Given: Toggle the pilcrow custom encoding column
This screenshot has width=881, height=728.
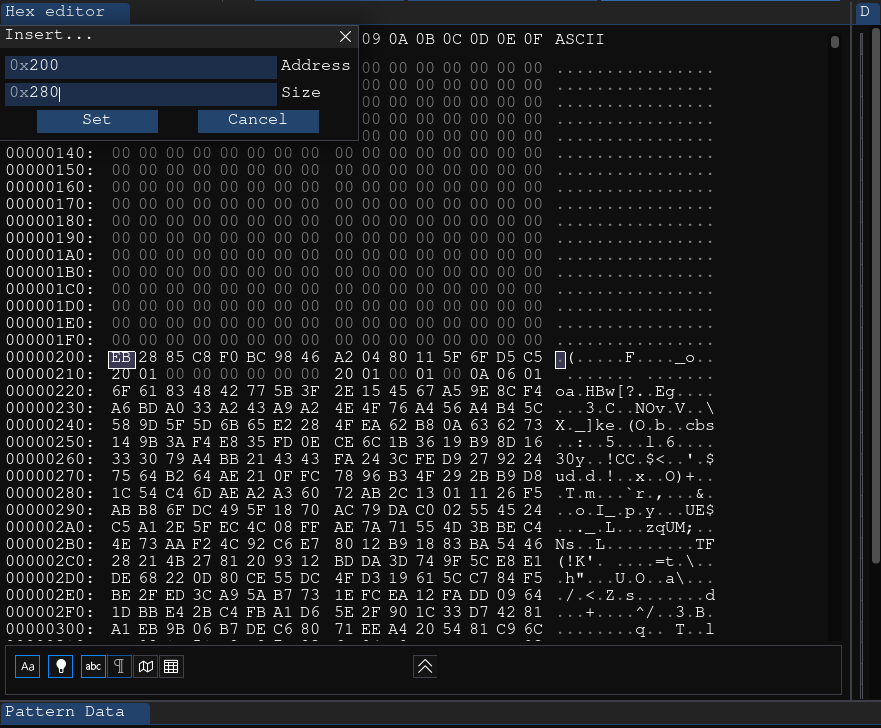Looking at the screenshot, I should click(x=118, y=666).
